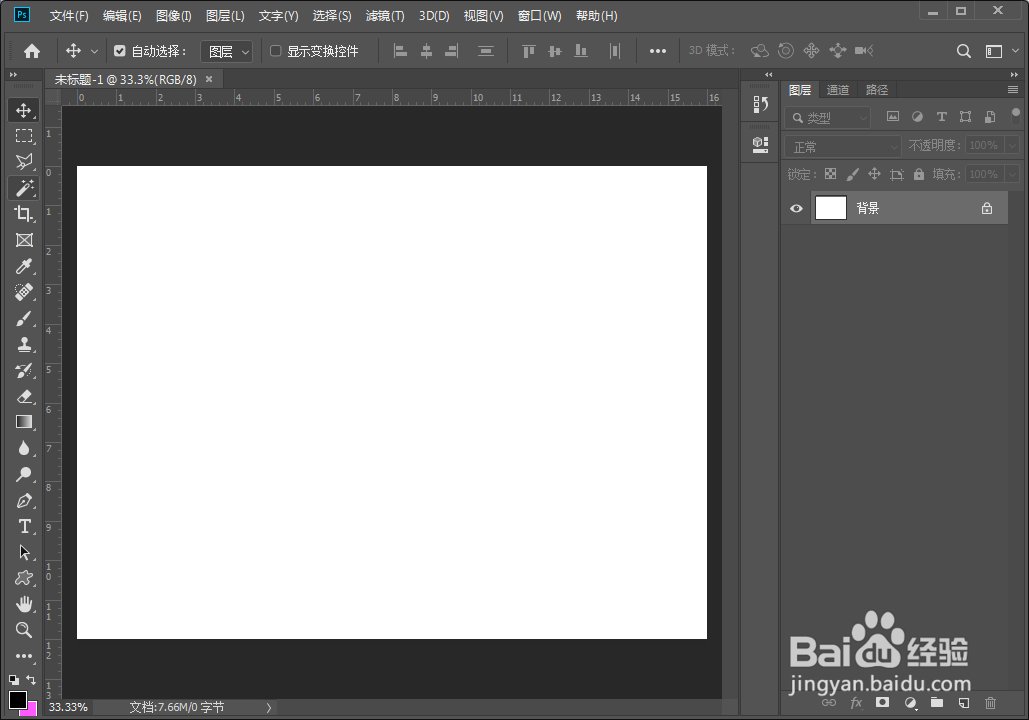Toggle smart object filter icon
Screen dimensions: 1029x720
pos(990,117)
